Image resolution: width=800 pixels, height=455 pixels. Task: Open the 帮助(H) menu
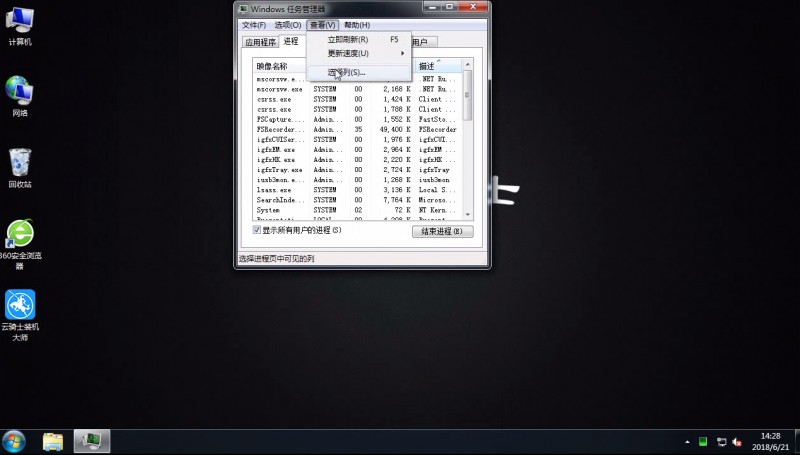click(357, 25)
